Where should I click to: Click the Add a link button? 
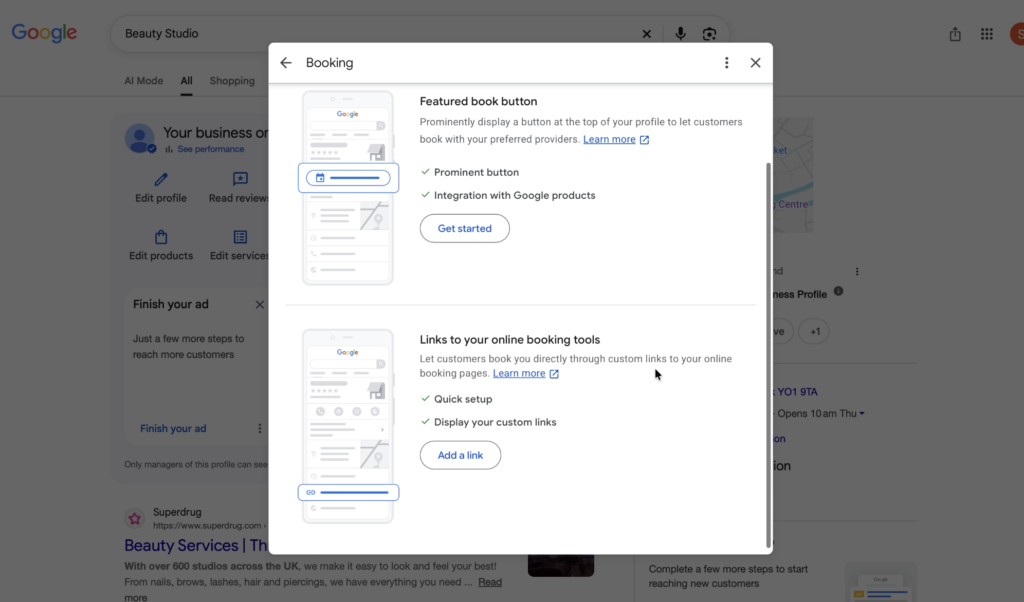(460, 455)
